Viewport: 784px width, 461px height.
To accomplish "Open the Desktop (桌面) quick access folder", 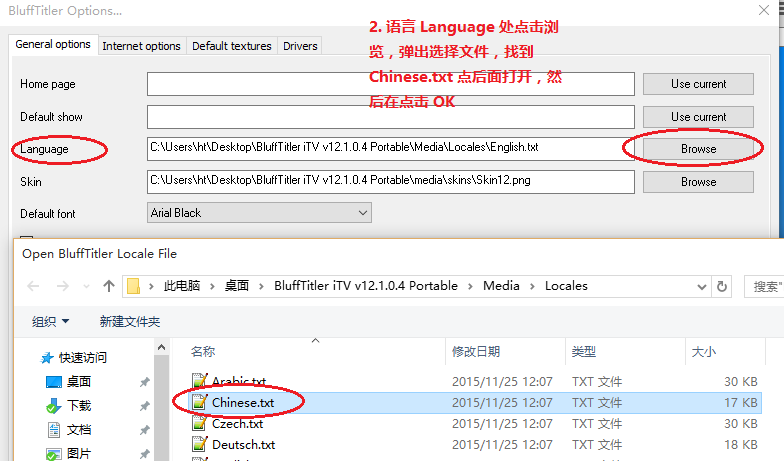I will [79, 382].
